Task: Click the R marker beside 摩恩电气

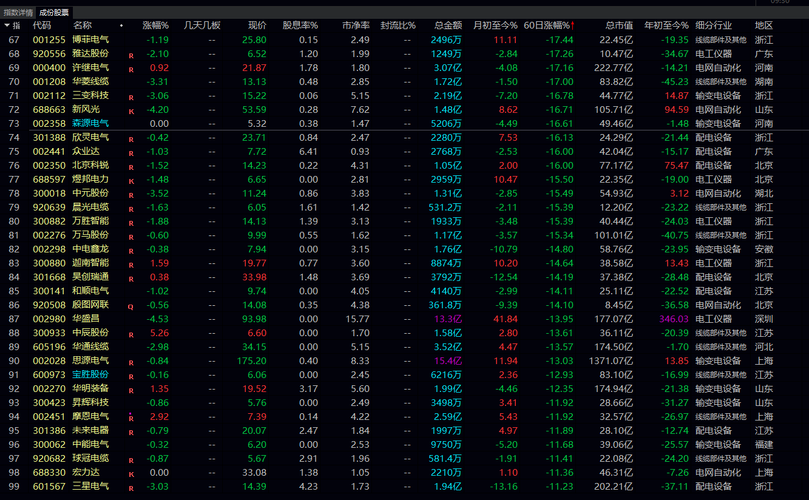Action: [131, 418]
